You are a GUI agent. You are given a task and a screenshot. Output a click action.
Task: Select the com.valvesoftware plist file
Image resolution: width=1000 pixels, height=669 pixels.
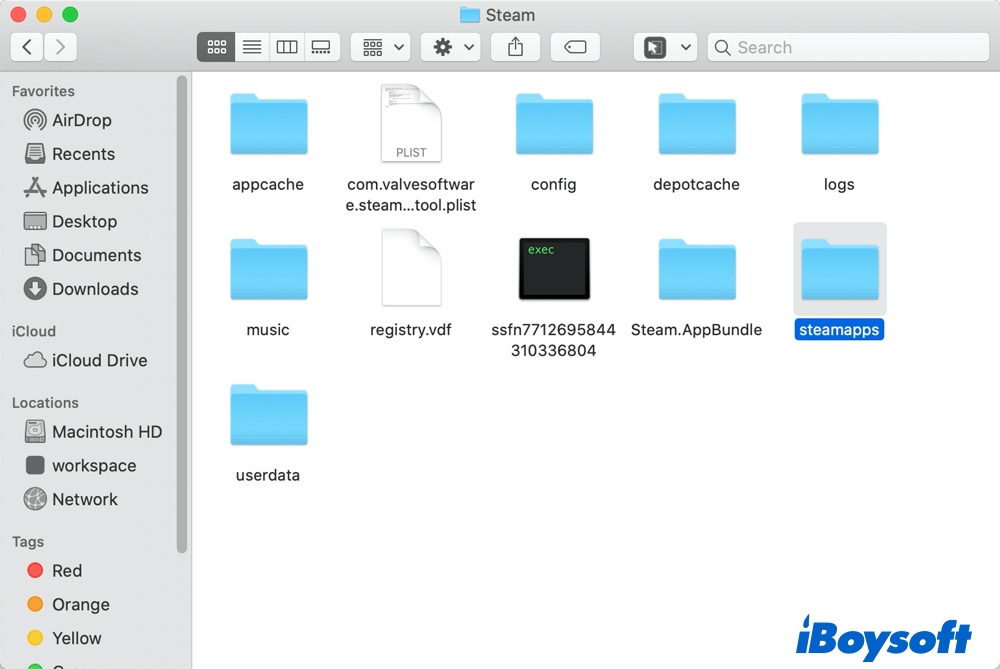[x=411, y=124]
